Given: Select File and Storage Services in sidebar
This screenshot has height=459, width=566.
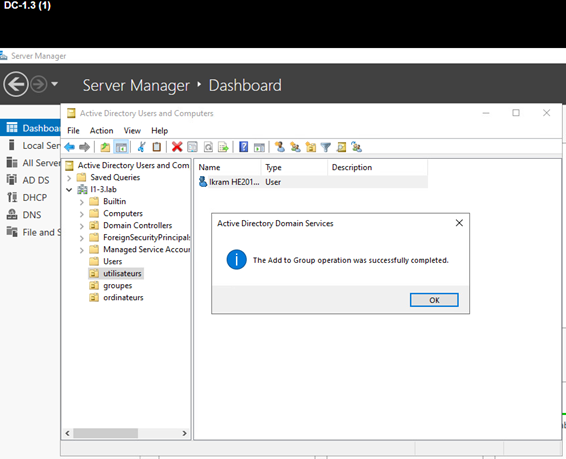Looking at the screenshot, I should [x=30, y=232].
